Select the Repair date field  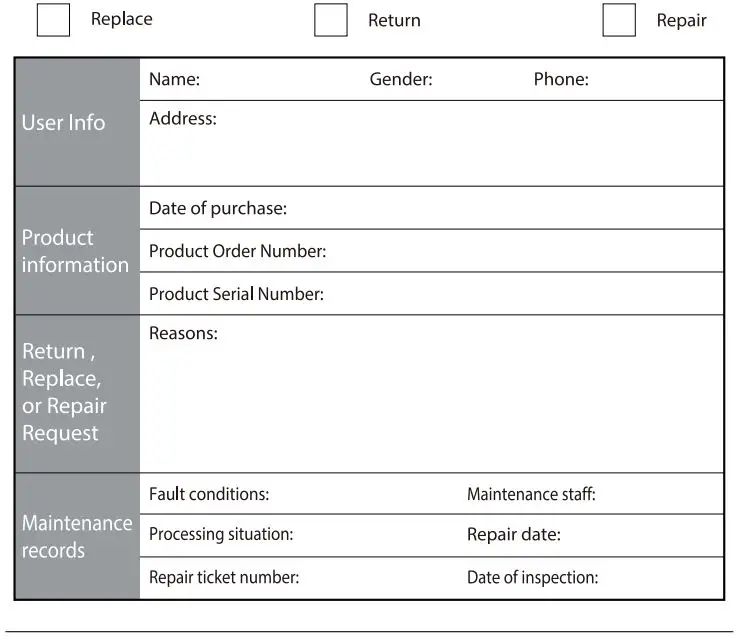pos(640,535)
